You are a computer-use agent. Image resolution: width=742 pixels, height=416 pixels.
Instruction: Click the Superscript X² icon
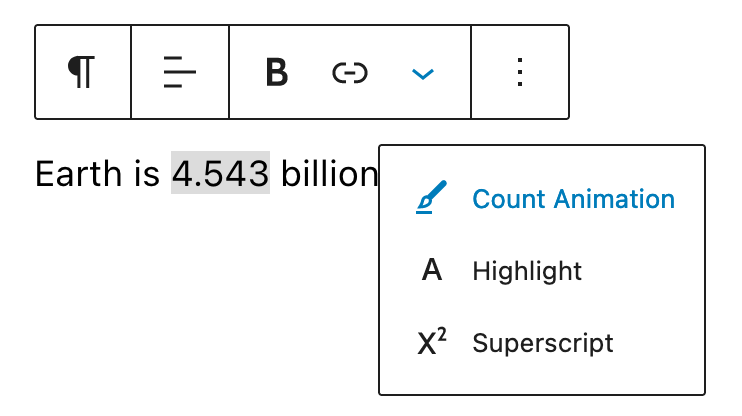click(x=431, y=343)
